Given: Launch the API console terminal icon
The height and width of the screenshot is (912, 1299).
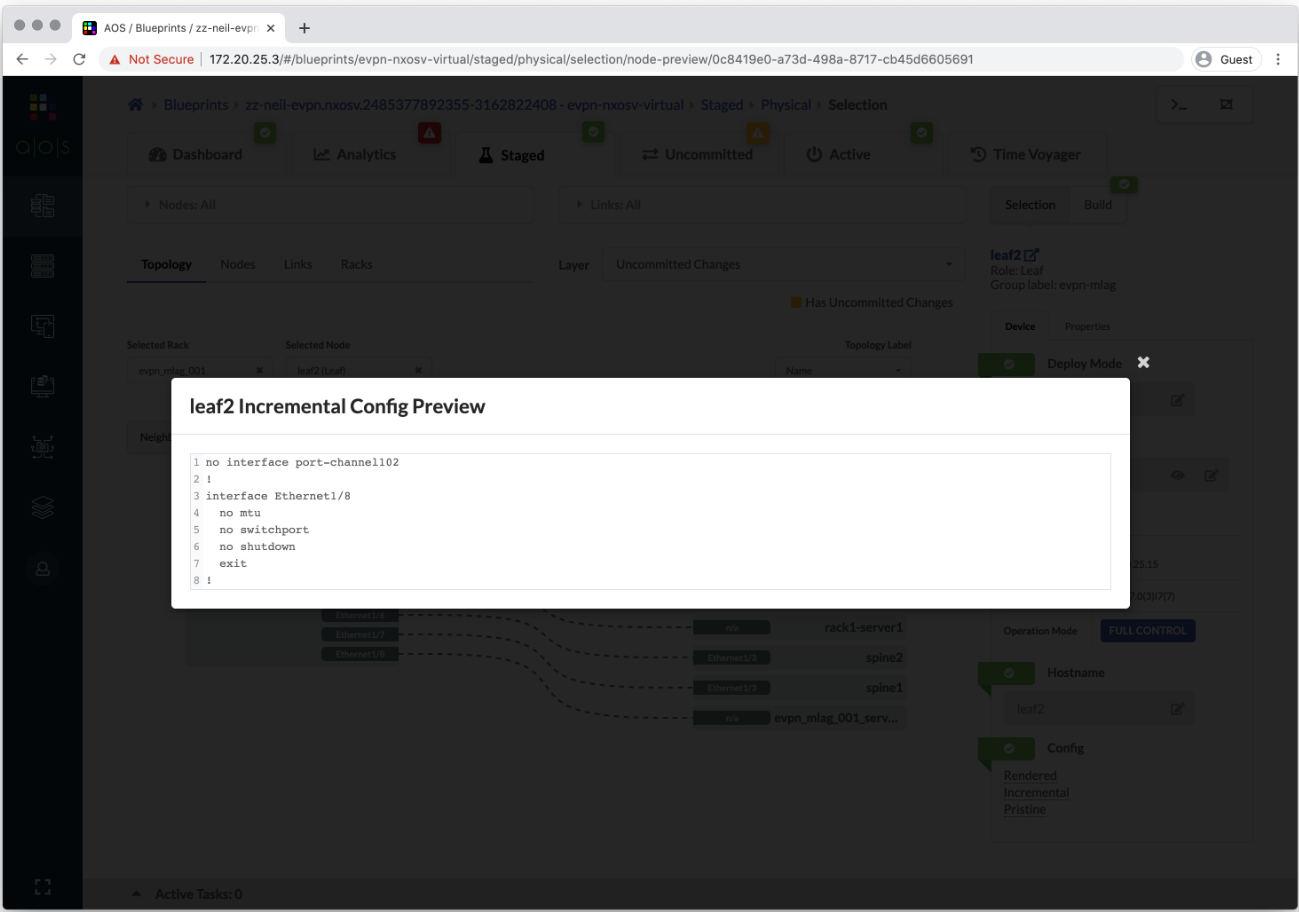Looking at the screenshot, I should [1179, 103].
